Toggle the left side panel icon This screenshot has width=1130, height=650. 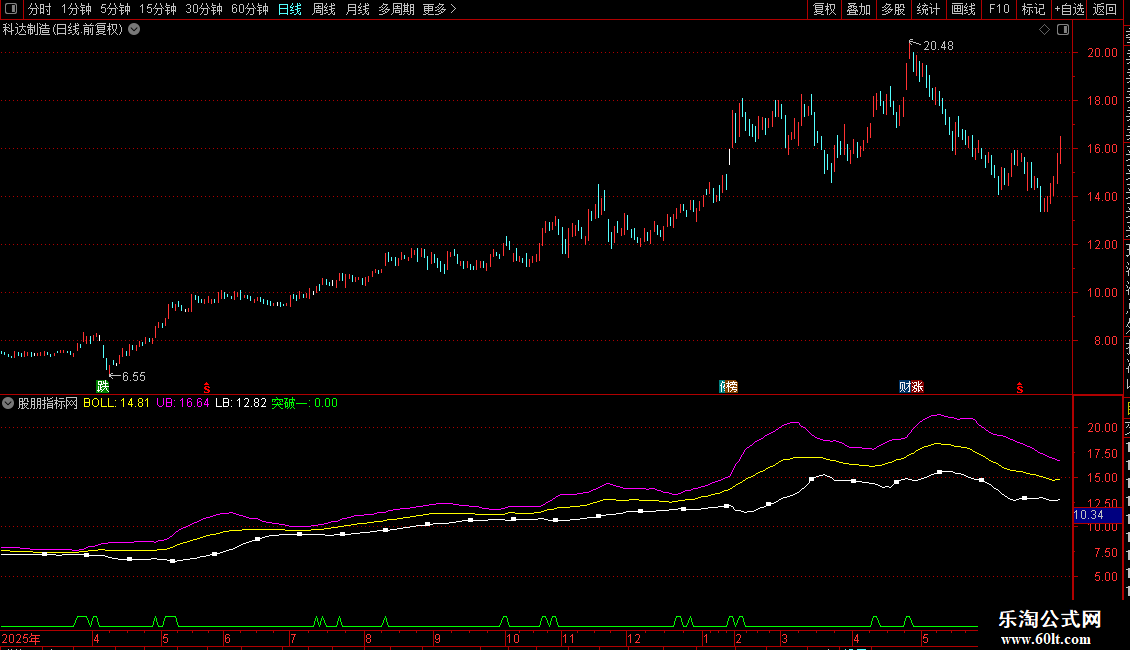point(11,9)
